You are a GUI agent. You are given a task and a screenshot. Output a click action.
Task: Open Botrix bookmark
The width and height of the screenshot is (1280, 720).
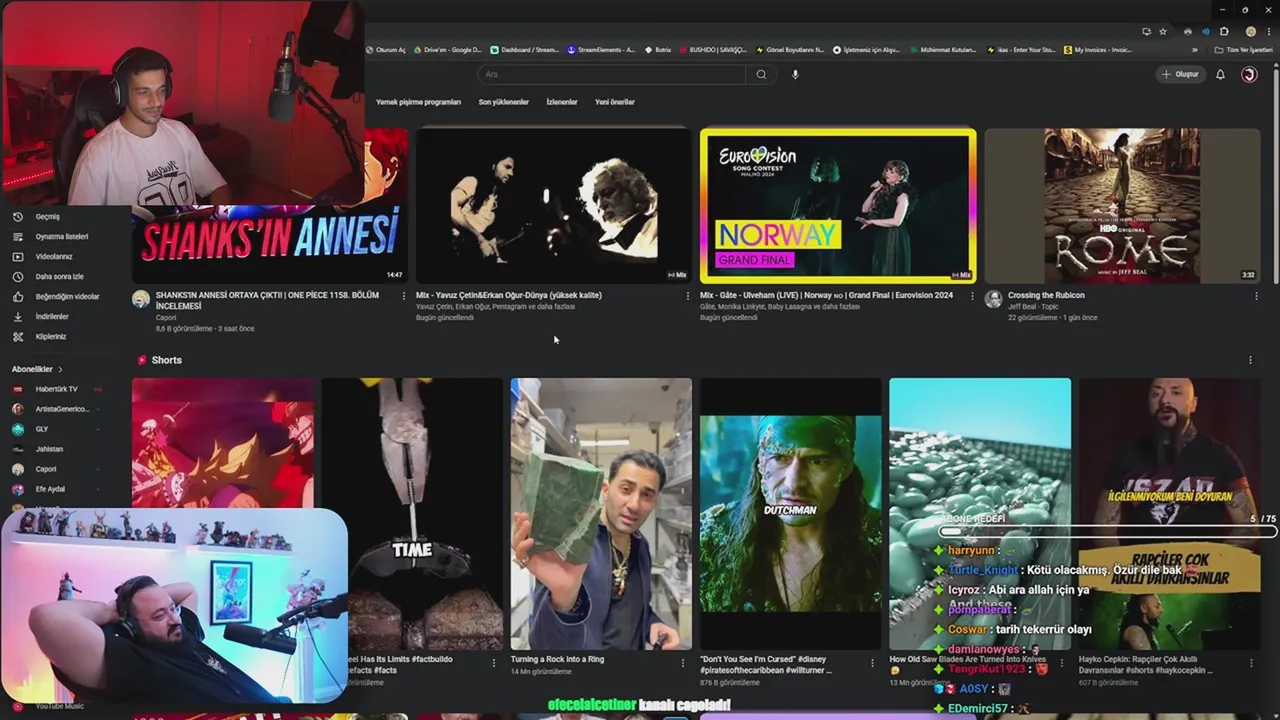[x=657, y=49]
